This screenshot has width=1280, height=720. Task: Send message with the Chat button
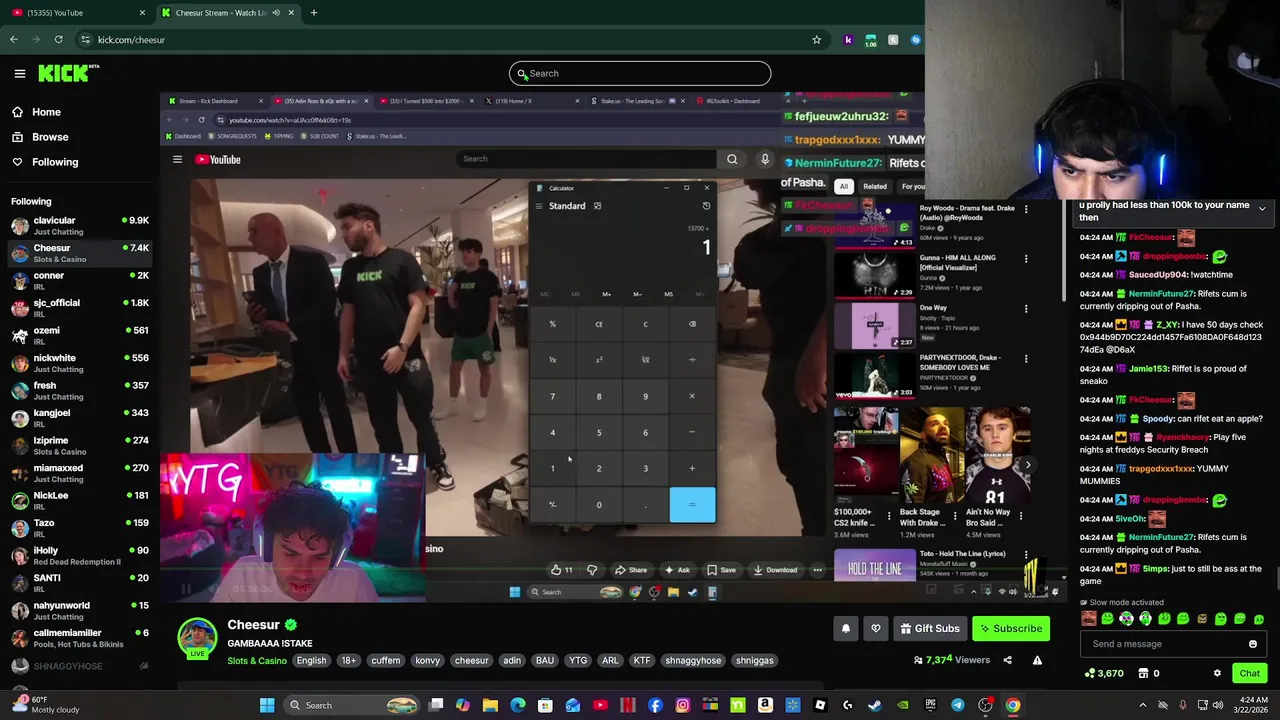1249,673
